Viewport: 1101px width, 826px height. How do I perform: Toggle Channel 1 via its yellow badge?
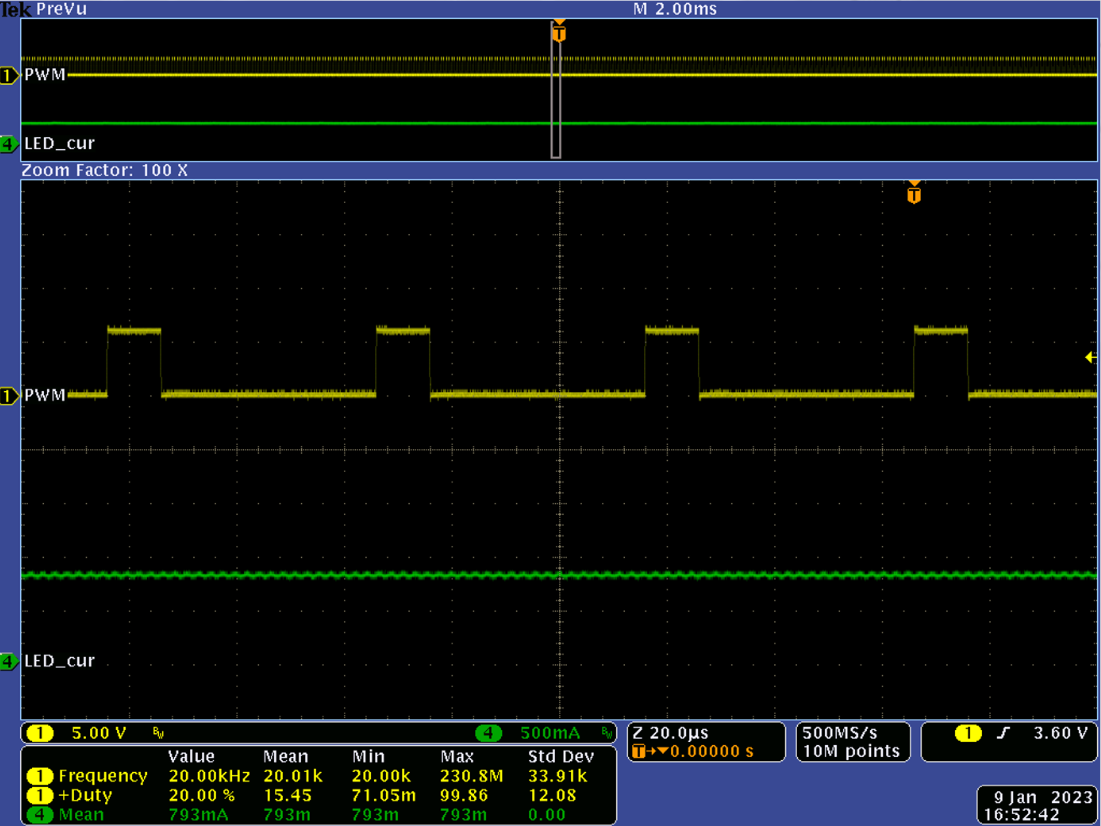tap(40, 733)
